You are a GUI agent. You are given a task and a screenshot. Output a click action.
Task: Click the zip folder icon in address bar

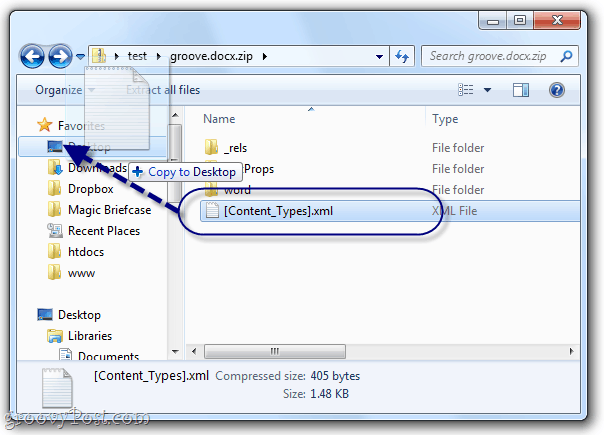[99, 56]
